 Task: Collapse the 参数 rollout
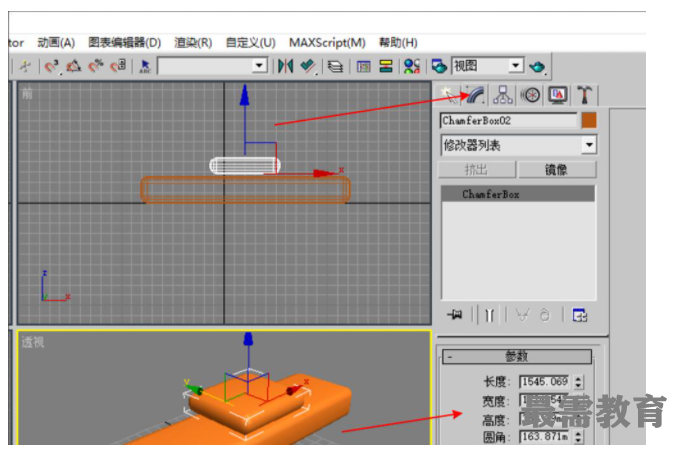(517, 356)
